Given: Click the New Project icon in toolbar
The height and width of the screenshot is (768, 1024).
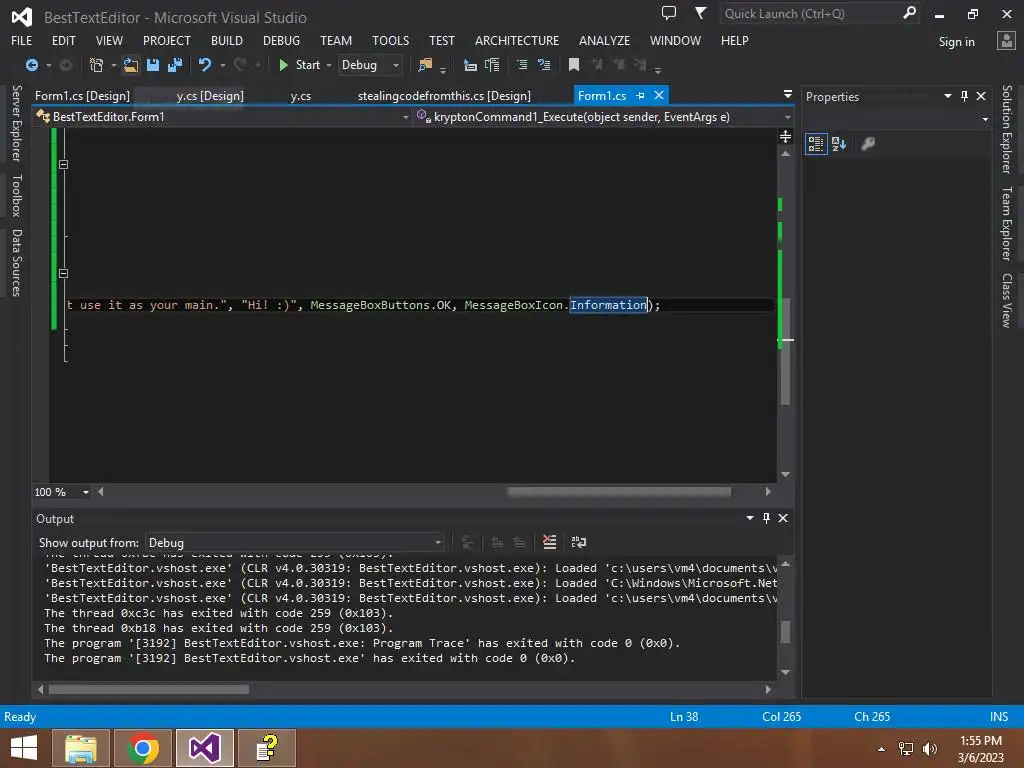Looking at the screenshot, I should (96, 65).
